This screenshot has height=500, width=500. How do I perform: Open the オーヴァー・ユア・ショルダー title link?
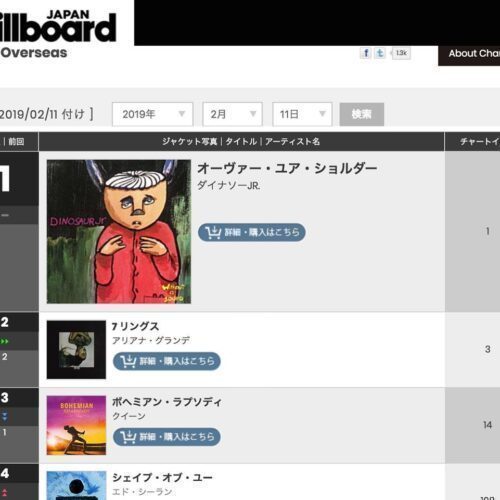click(x=287, y=168)
